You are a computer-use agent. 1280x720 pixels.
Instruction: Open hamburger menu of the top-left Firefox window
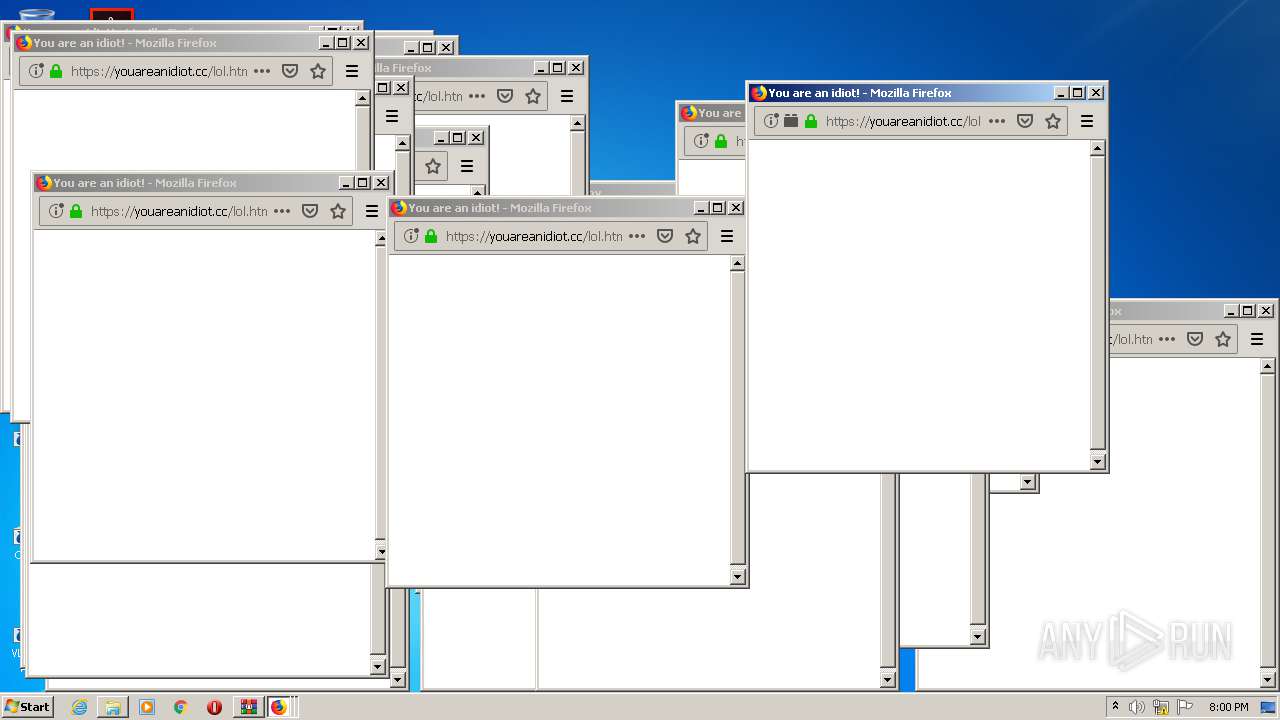click(352, 71)
